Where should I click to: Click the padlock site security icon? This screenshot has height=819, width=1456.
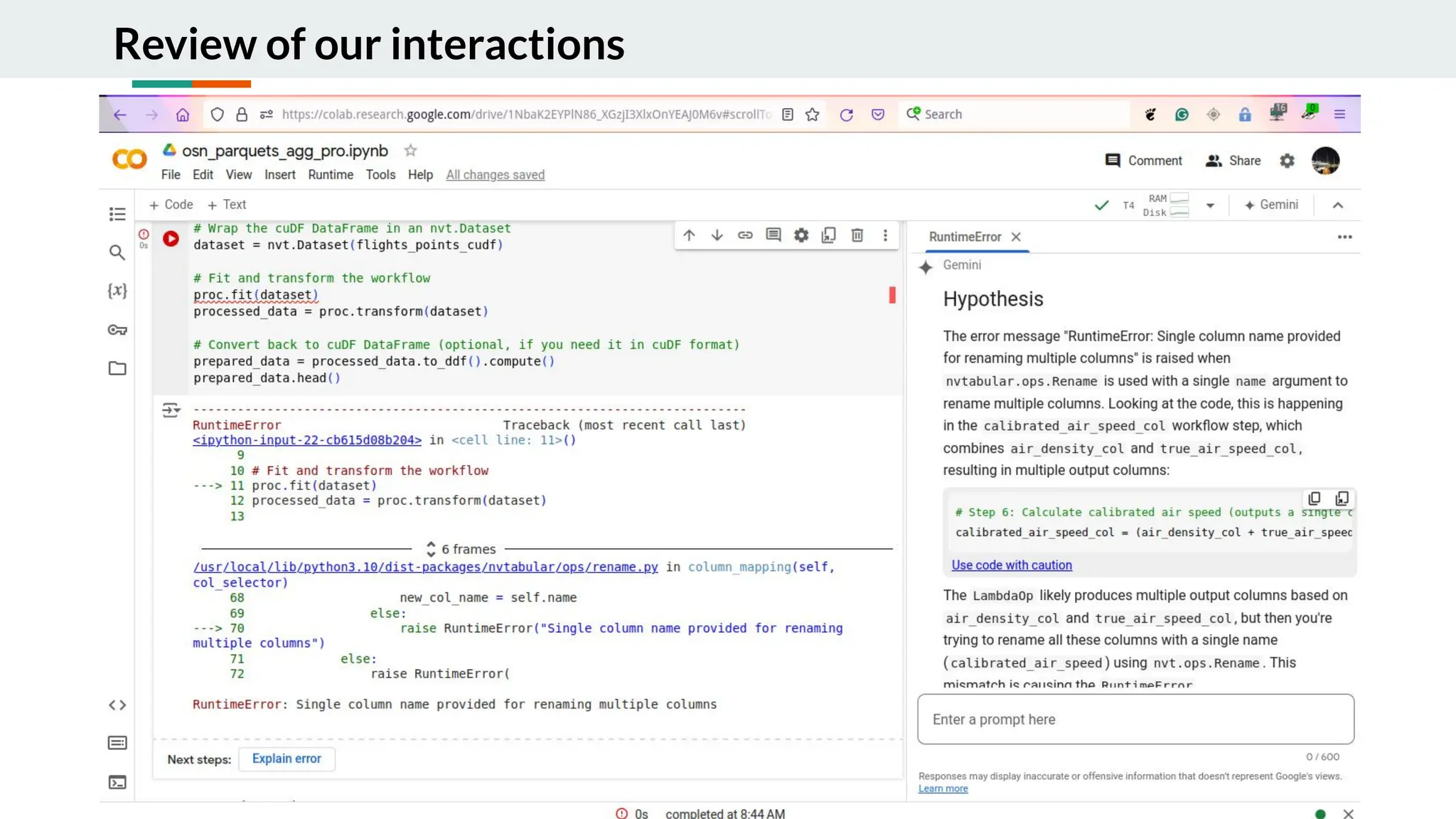point(242,114)
